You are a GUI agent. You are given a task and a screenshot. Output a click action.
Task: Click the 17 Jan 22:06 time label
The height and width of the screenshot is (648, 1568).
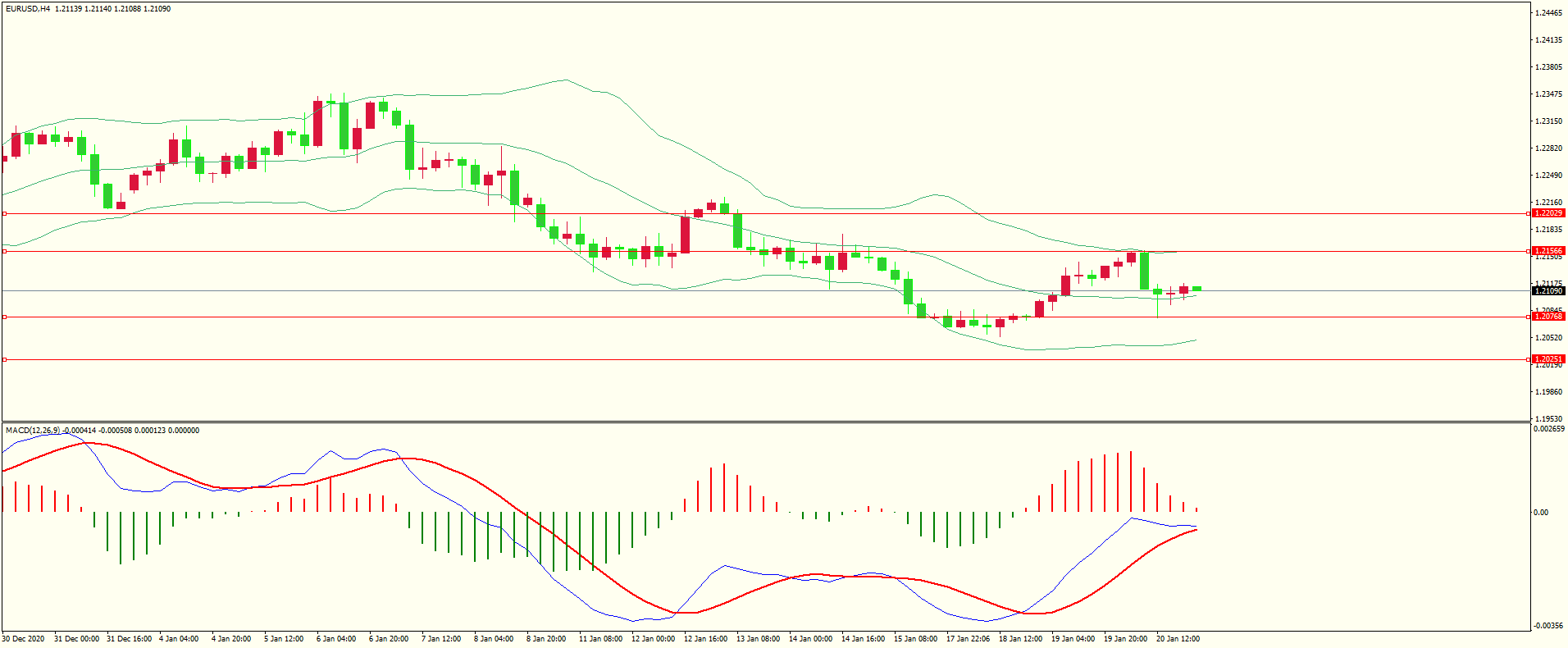click(x=969, y=639)
